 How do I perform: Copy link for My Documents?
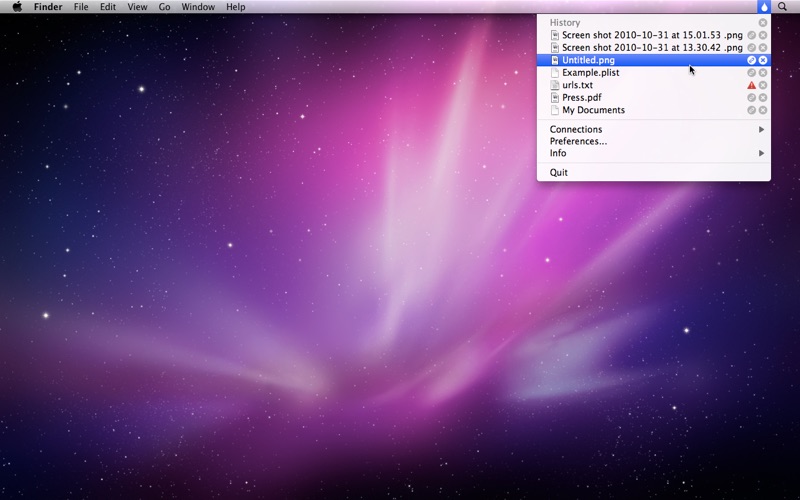pos(752,110)
